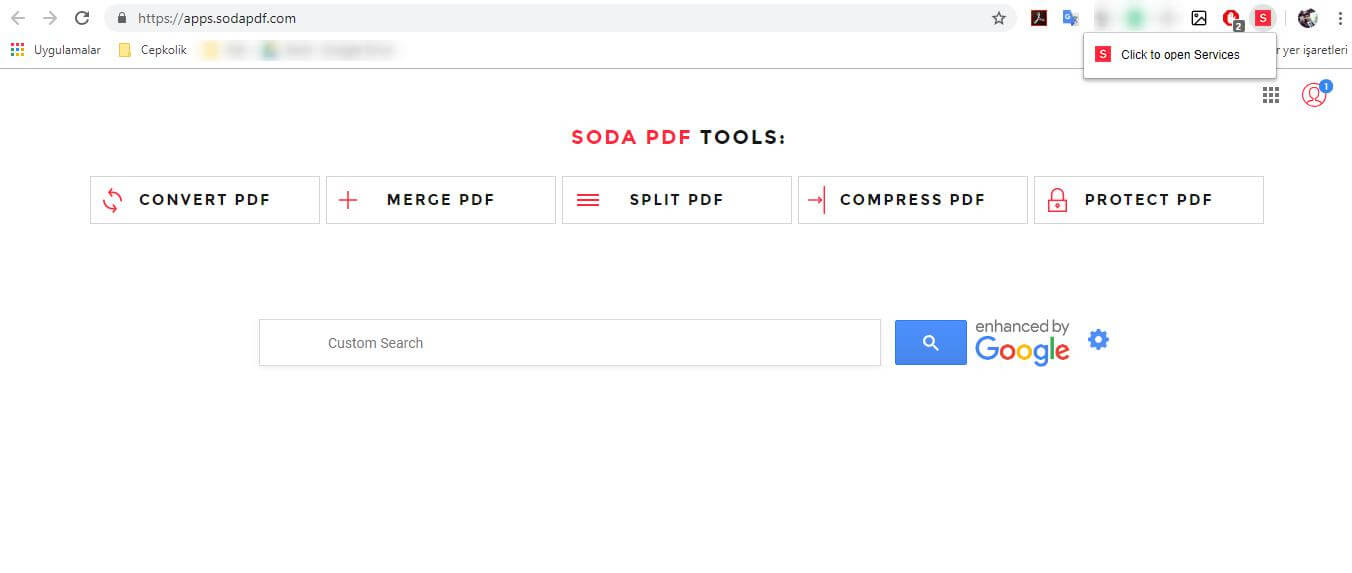Click the blue search magnifier button

coord(931,343)
